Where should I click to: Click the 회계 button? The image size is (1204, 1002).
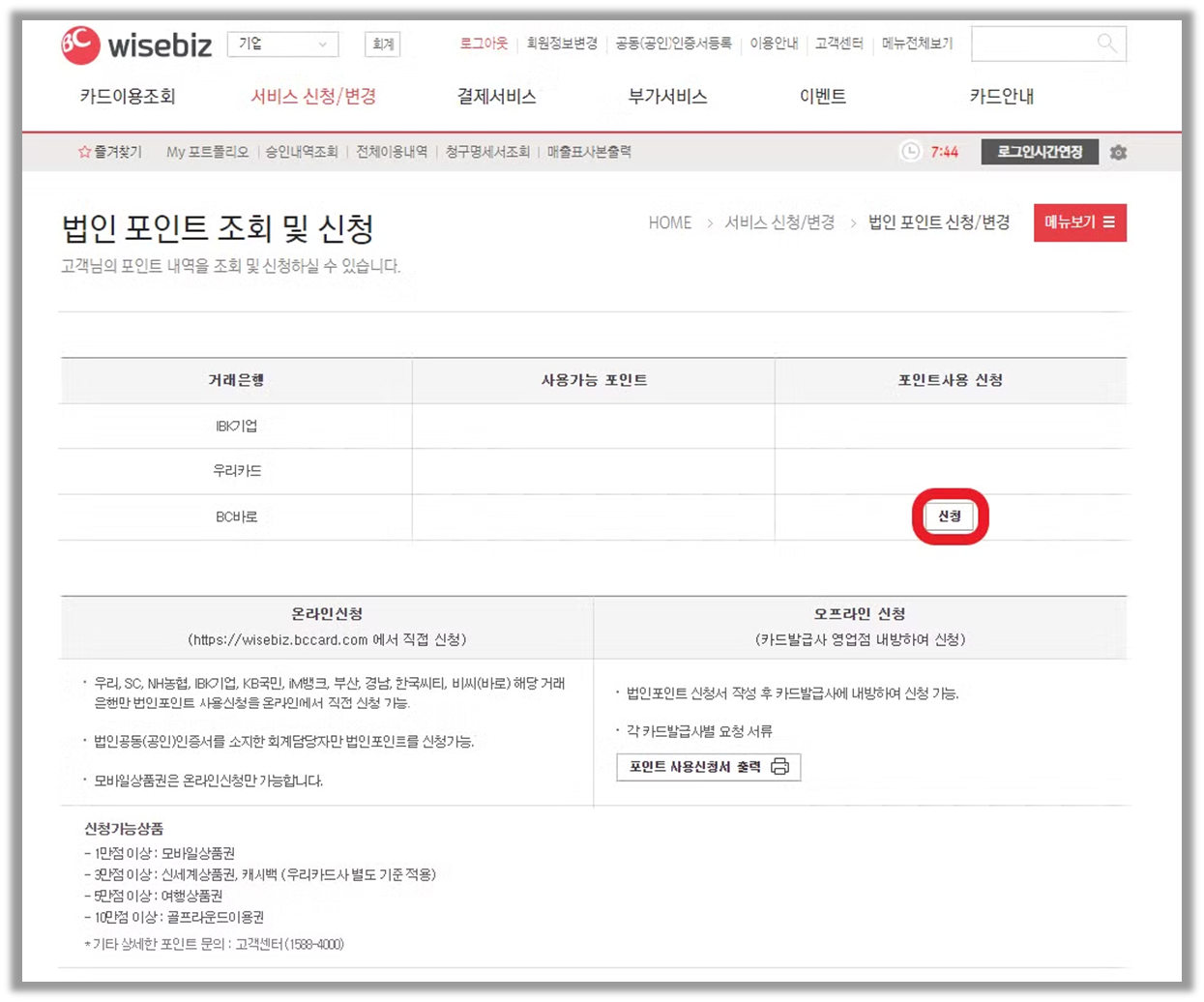click(x=383, y=44)
